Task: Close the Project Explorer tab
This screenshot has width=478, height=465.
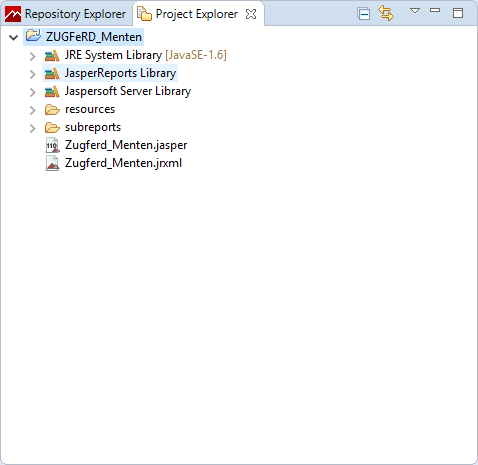Action: (x=251, y=14)
